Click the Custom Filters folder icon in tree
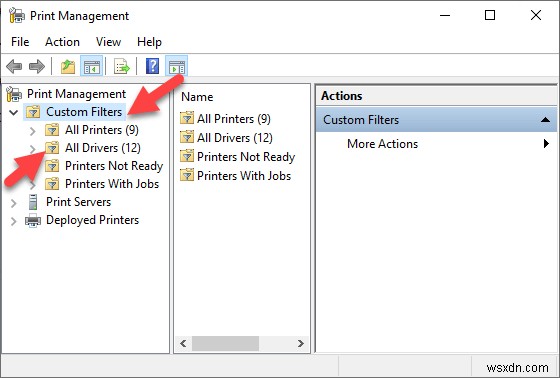The image size is (560, 378). click(x=33, y=112)
